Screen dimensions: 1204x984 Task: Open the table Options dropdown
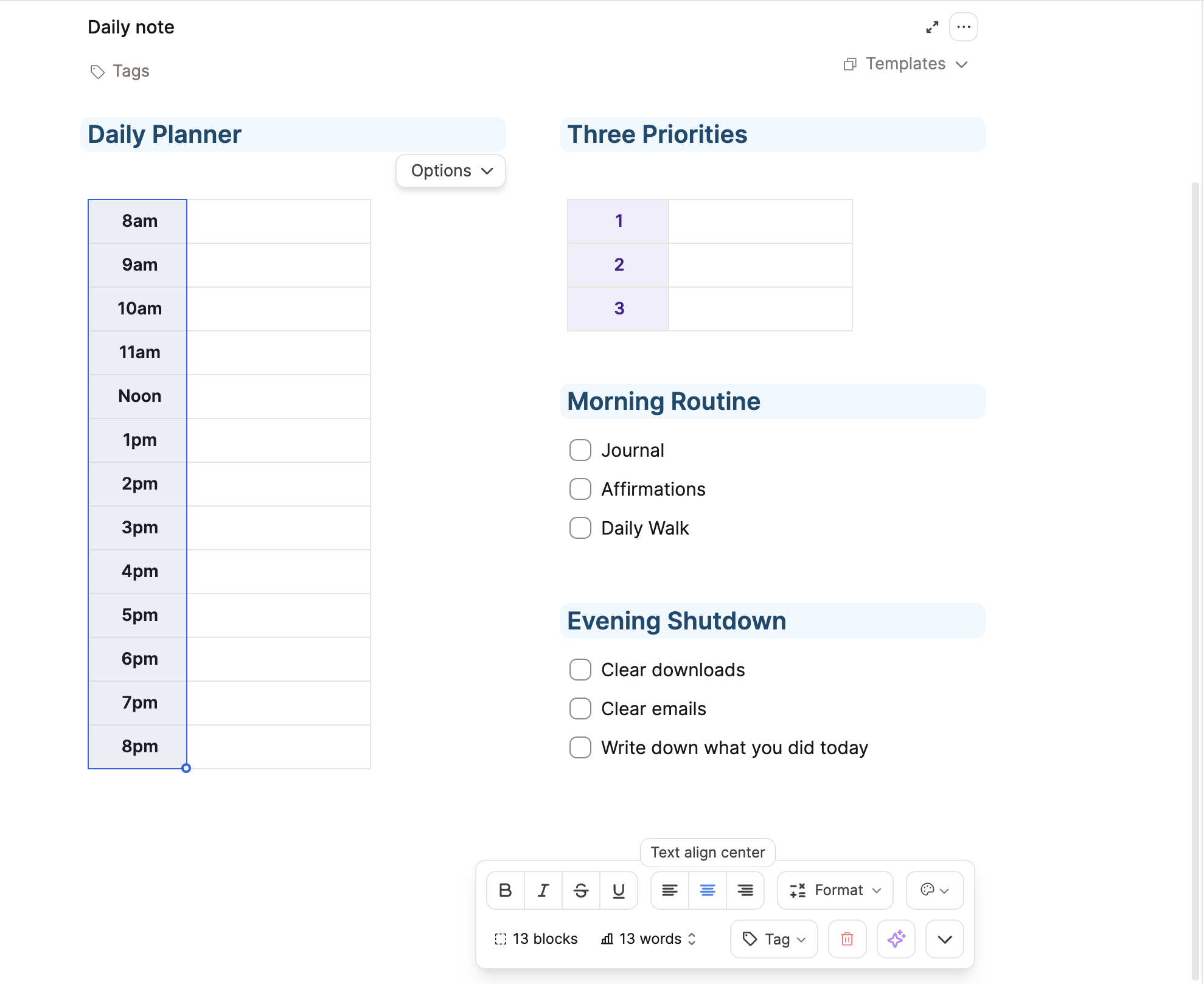pos(451,171)
